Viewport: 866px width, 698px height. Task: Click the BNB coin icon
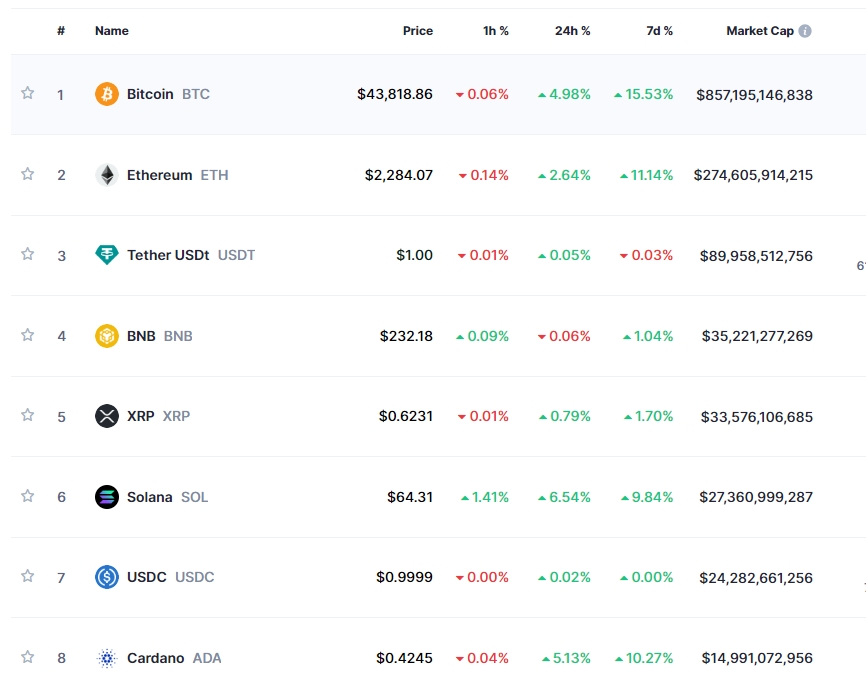[106, 336]
